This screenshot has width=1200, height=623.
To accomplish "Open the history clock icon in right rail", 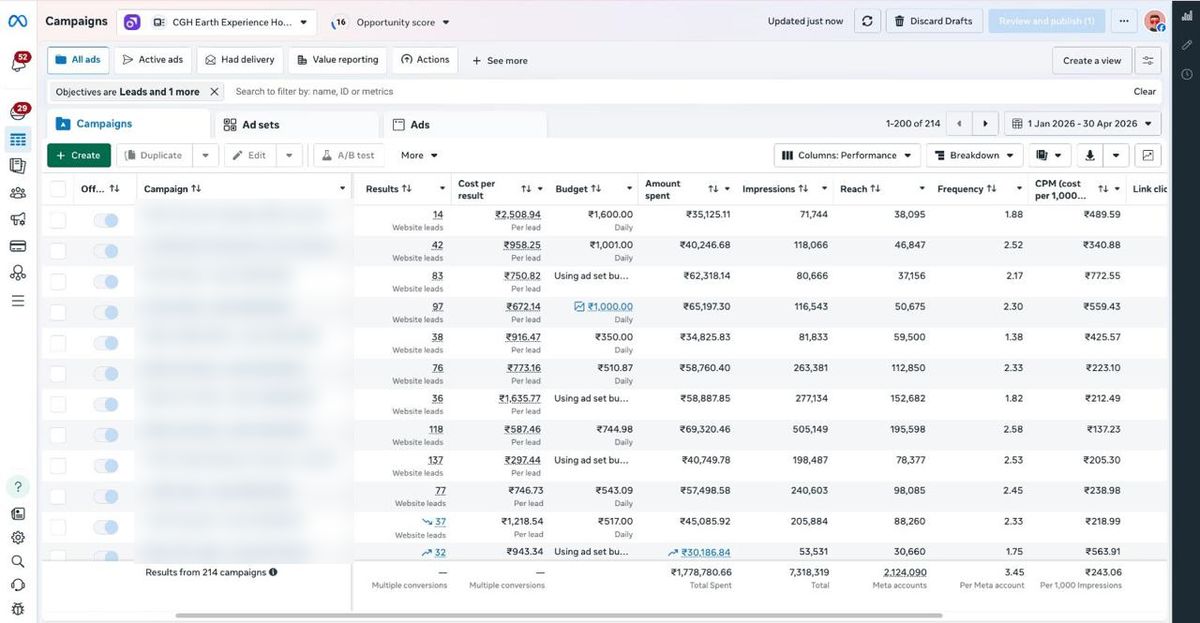I will tap(1186, 74).
